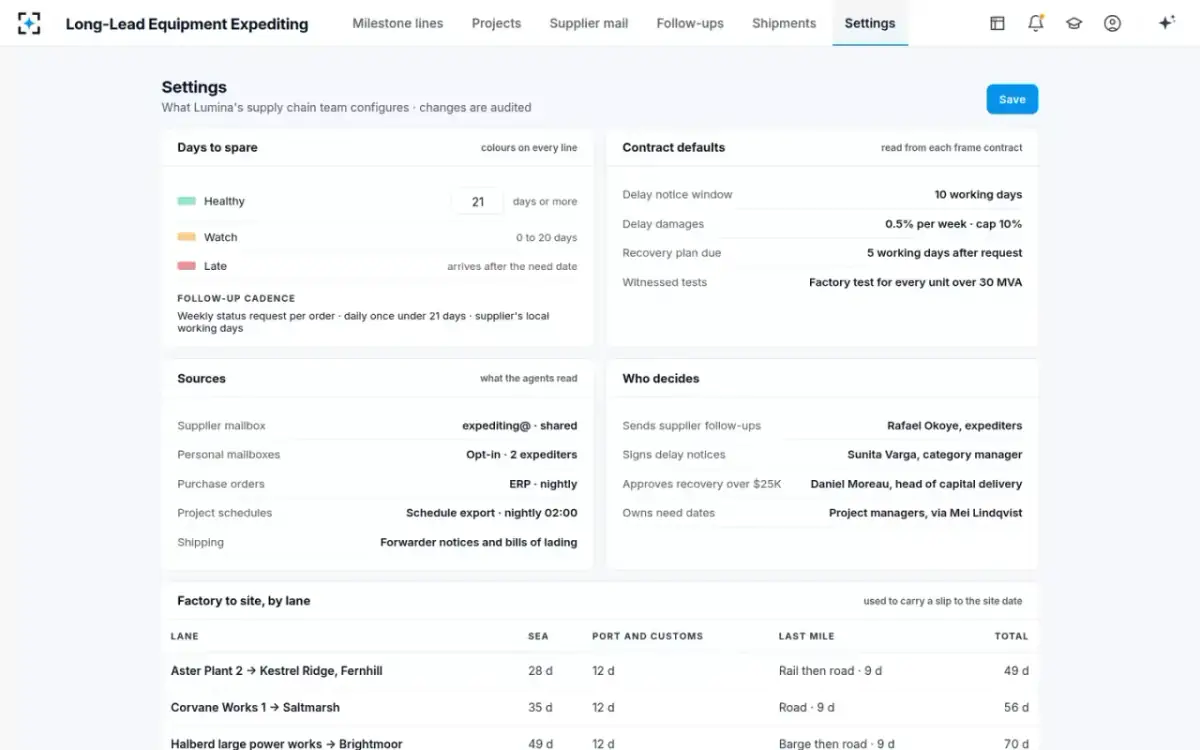Open the Shipments tab
The width and height of the screenshot is (1200, 750).
784,23
